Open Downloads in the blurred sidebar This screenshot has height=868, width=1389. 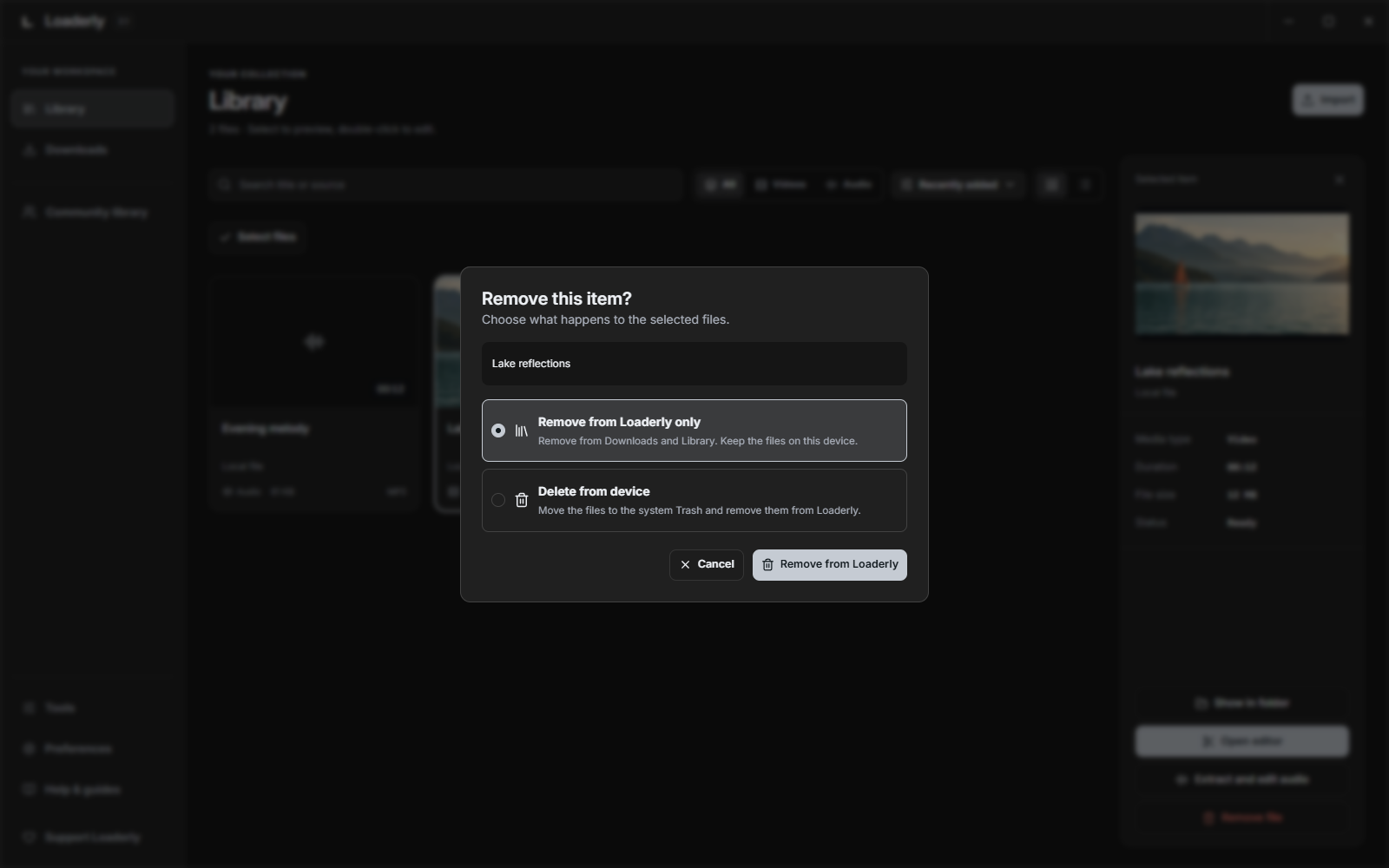tap(93, 150)
